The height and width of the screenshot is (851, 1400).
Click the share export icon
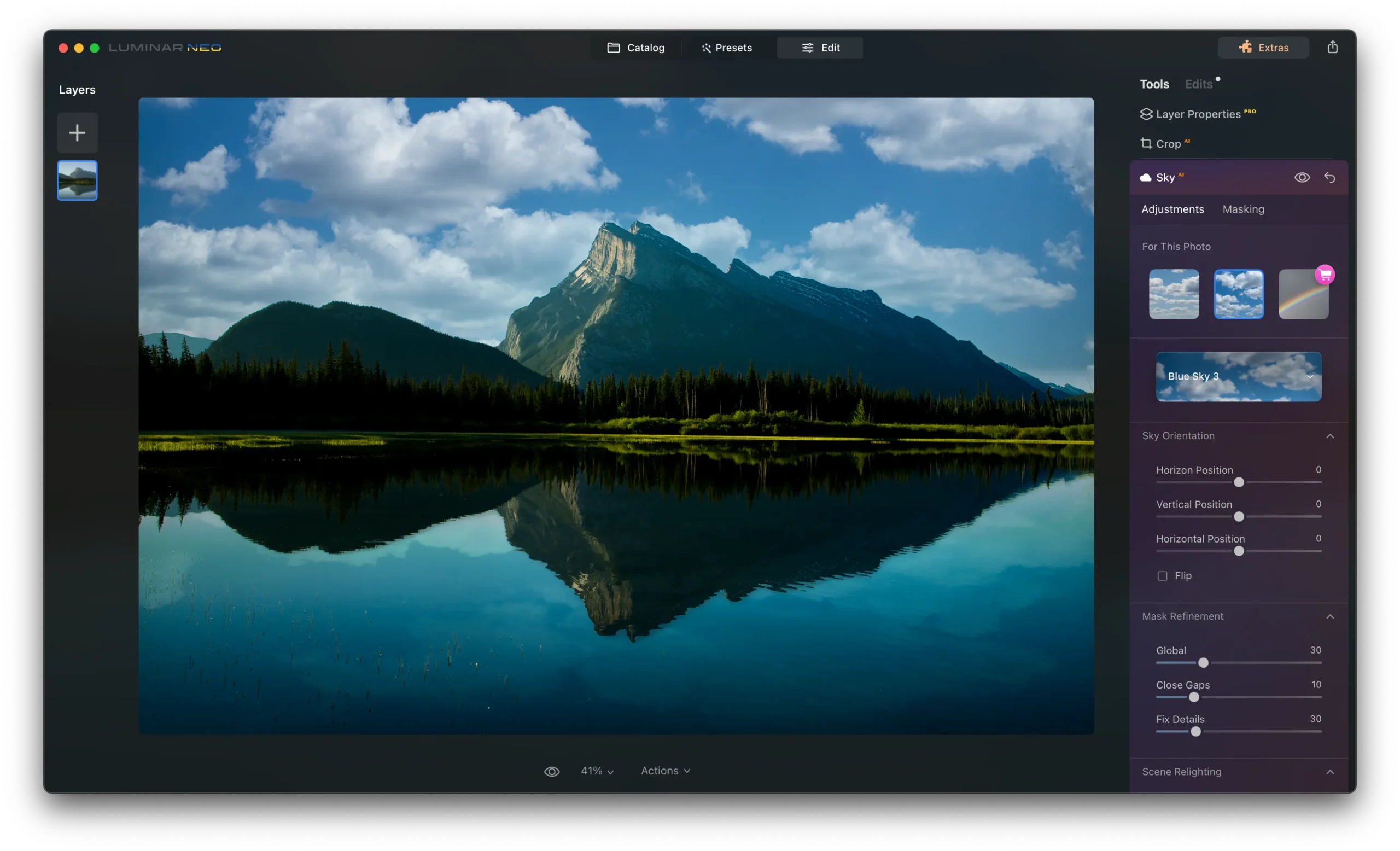pyautogui.click(x=1332, y=47)
